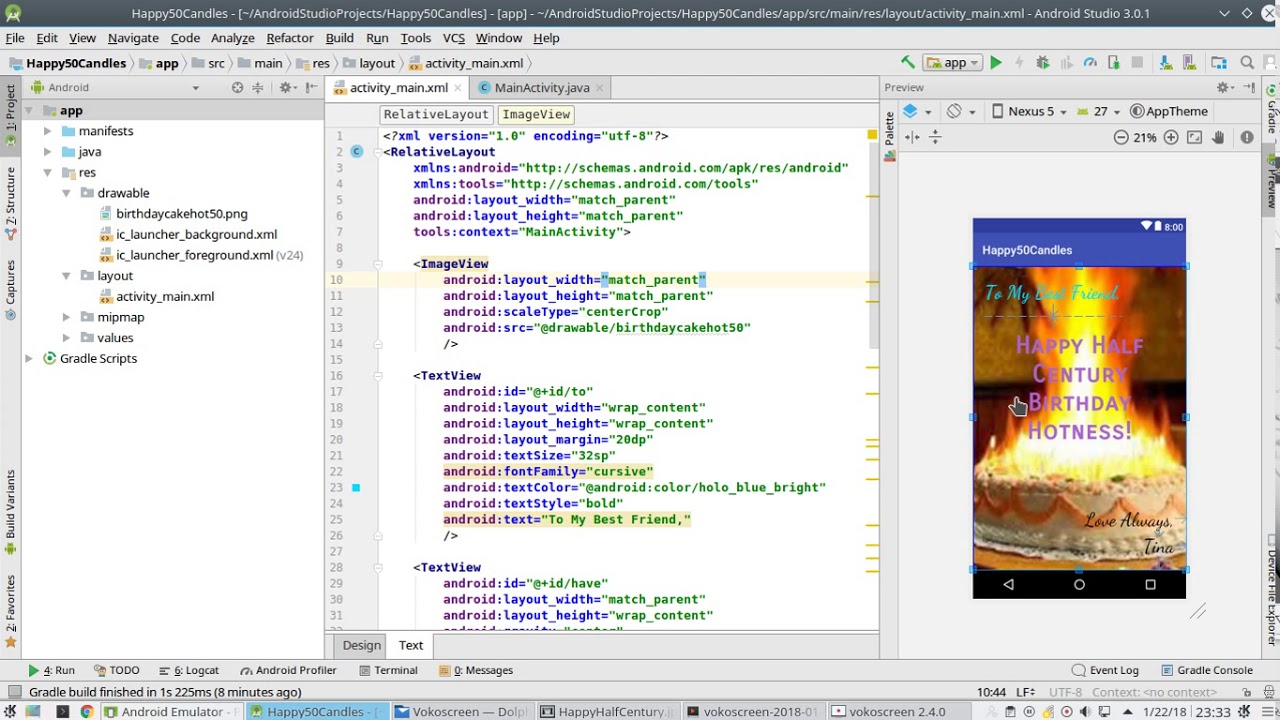Click Zoom to Fit Screen icon
This screenshot has width=1280, height=720.
coord(1194,137)
